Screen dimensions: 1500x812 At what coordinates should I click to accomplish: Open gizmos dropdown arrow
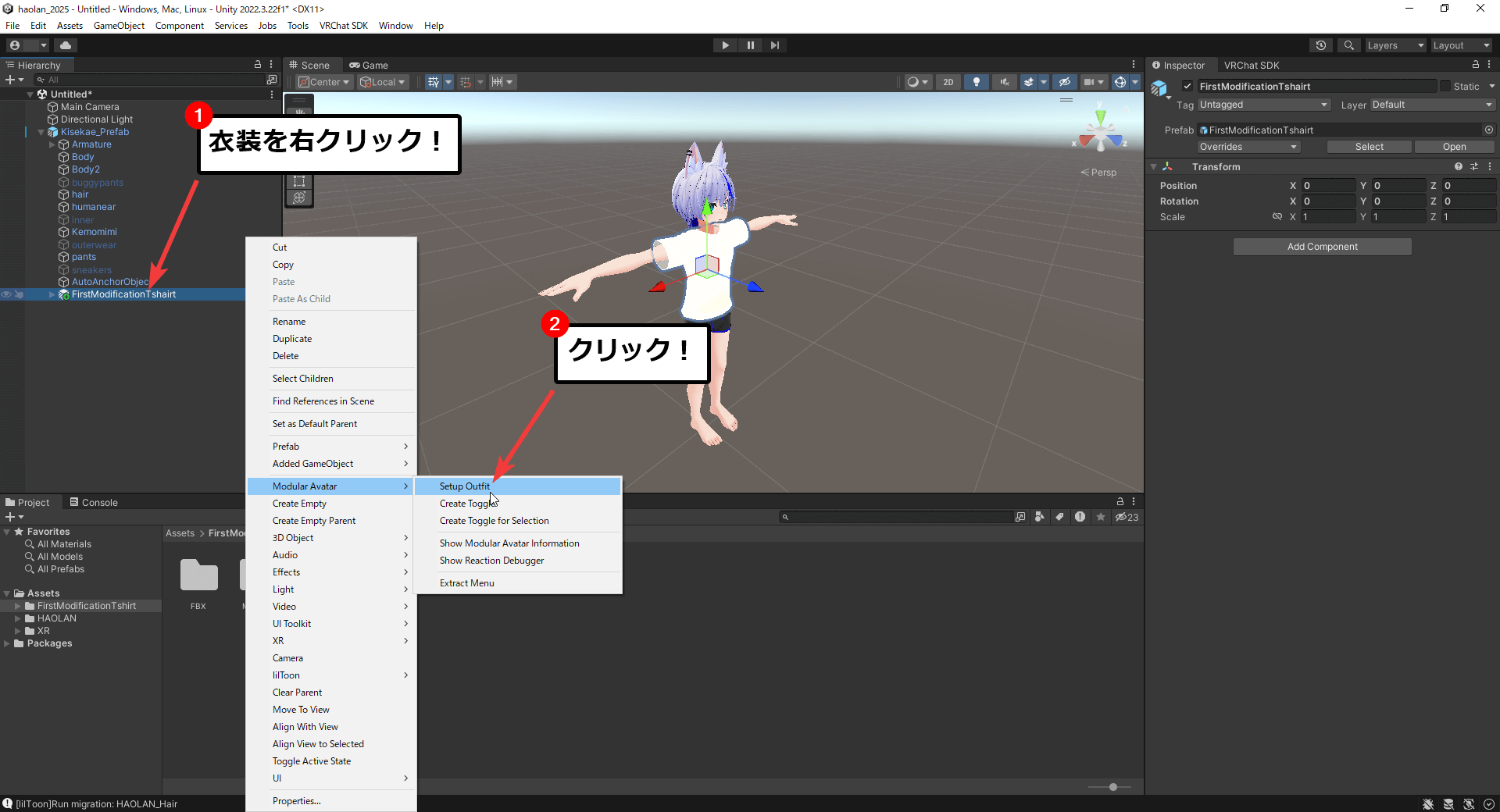point(1136,82)
